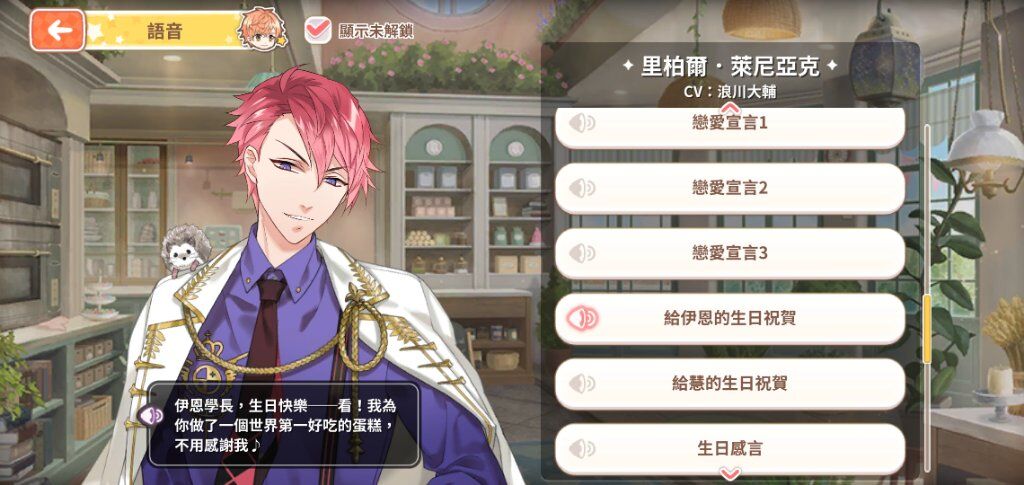Screen dimensions: 1024x485
Task: Play the 戀愛宣言2 speaker icon
Action: (582, 188)
